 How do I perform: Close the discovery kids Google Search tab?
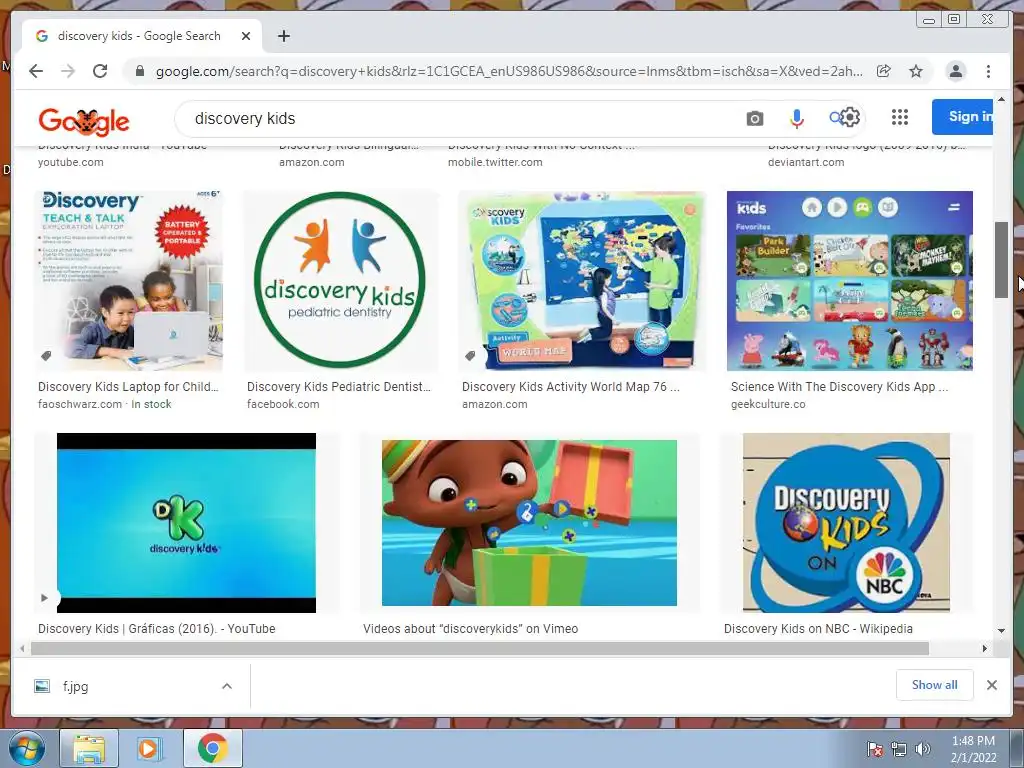tap(246, 36)
